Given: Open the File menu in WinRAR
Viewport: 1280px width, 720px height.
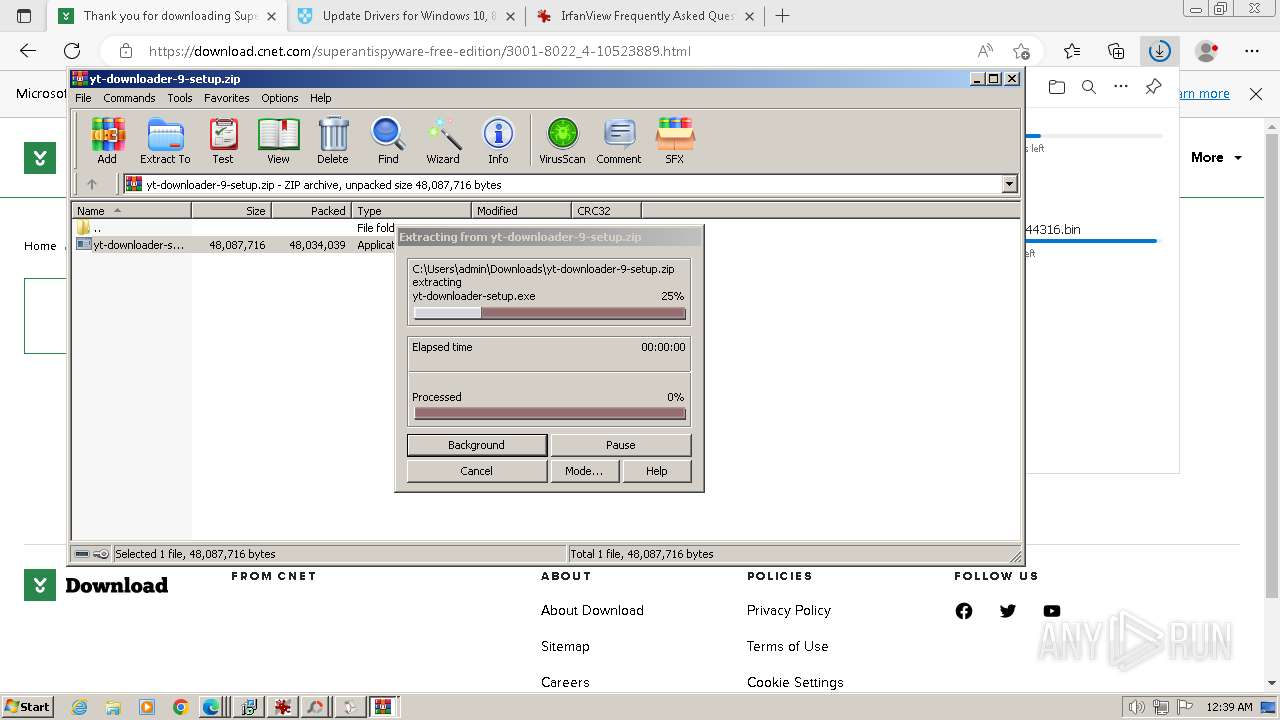Looking at the screenshot, I should [x=83, y=98].
